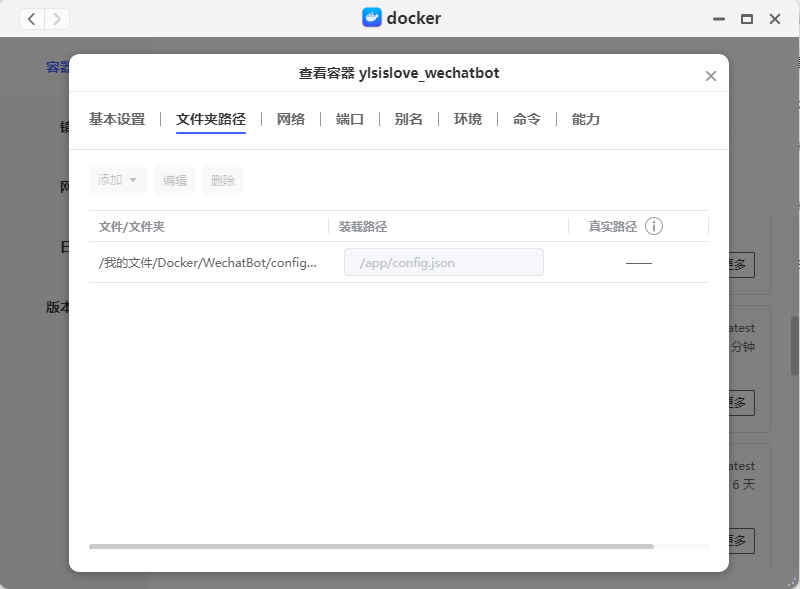Open the 别名 tab

click(409, 119)
